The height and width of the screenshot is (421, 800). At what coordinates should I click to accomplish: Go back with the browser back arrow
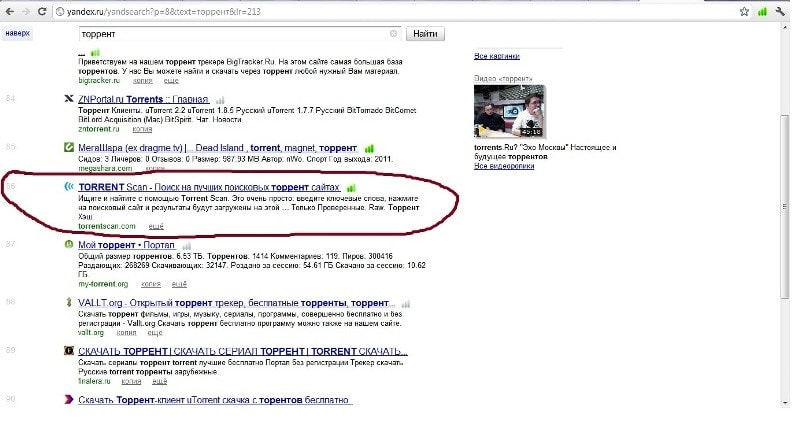point(10,11)
